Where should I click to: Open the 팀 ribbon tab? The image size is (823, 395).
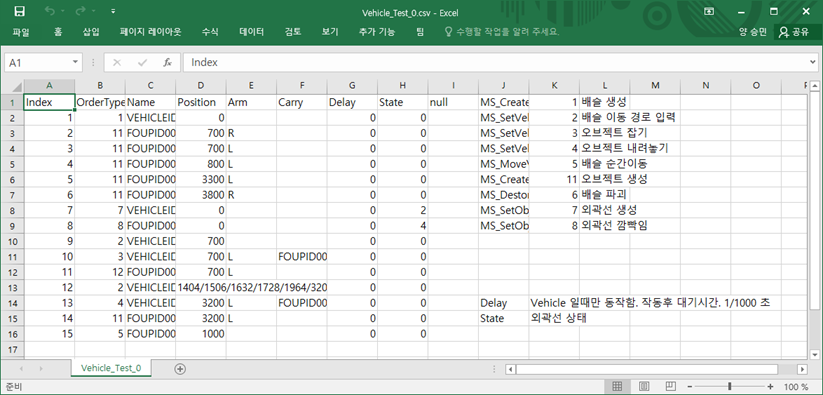pyautogui.click(x=420, y=32)
